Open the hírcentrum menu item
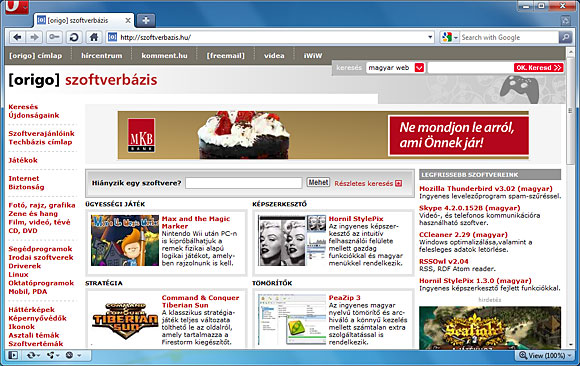580x366 pixels. click(x=102, y=56)
